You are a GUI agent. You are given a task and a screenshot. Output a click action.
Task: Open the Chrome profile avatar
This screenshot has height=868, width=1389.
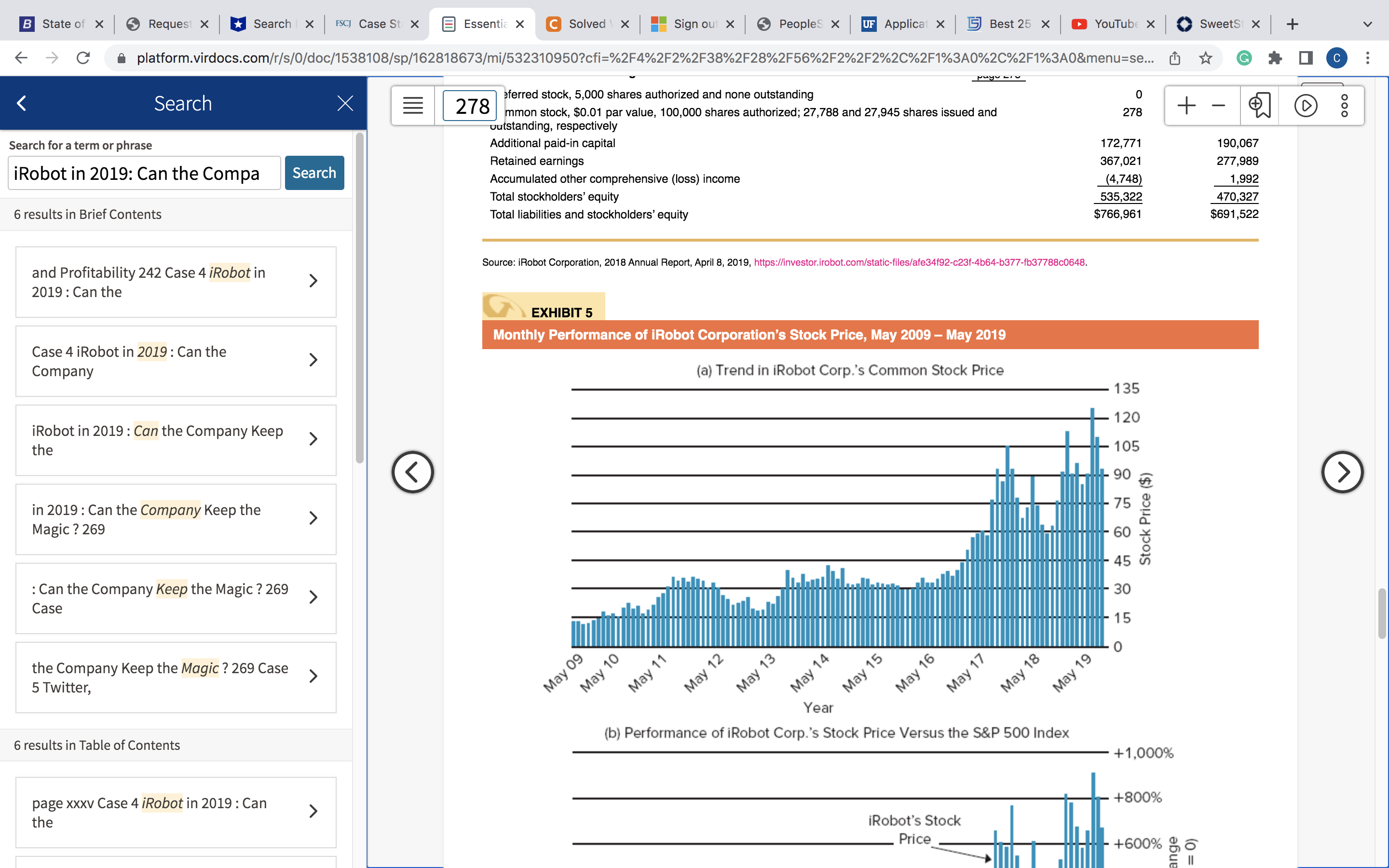pyautogui.click(x=1337, y=58)
